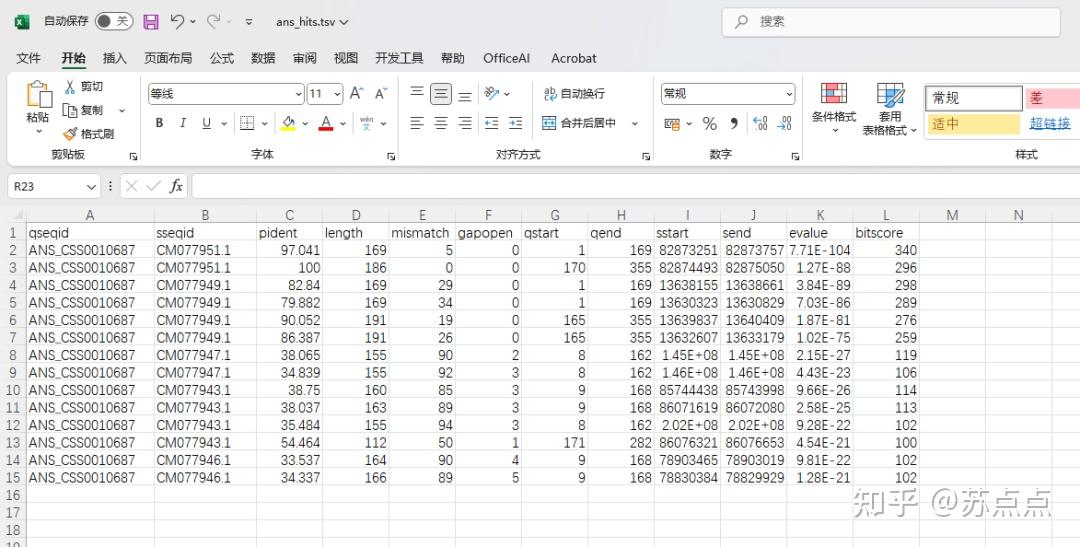Click the Align Right icon

(x=465, y=123)
